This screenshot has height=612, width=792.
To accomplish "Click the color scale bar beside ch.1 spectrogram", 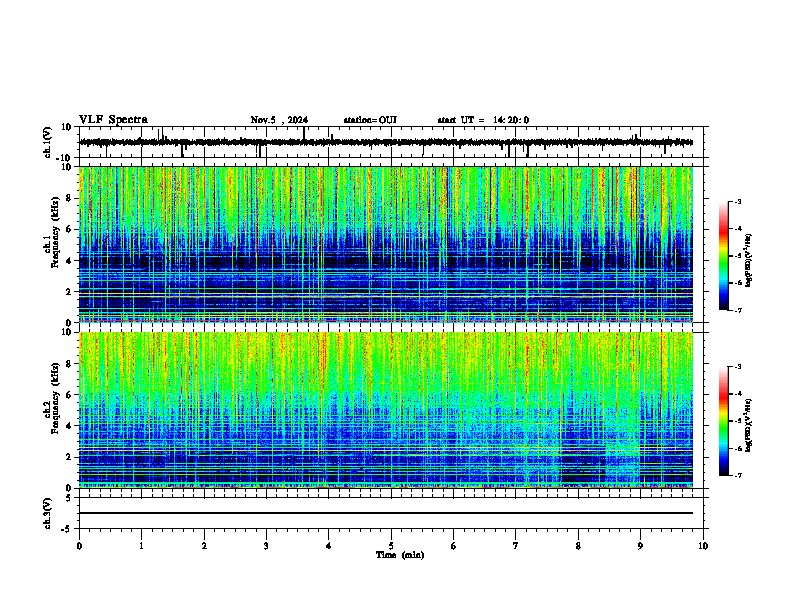I will pyautogui.click(x=724, y=256).
